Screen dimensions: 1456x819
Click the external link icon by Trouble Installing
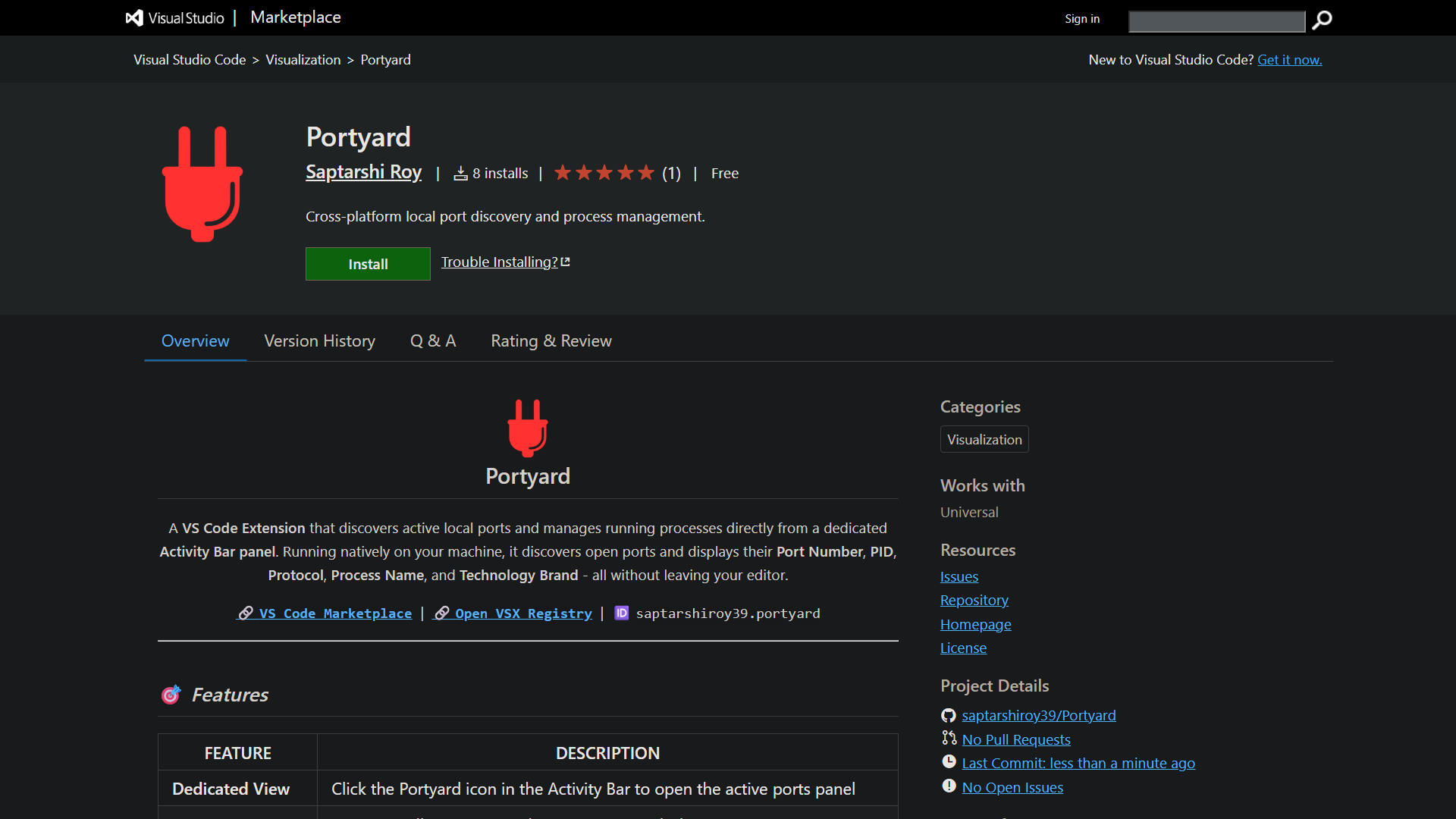click(565, 262)
